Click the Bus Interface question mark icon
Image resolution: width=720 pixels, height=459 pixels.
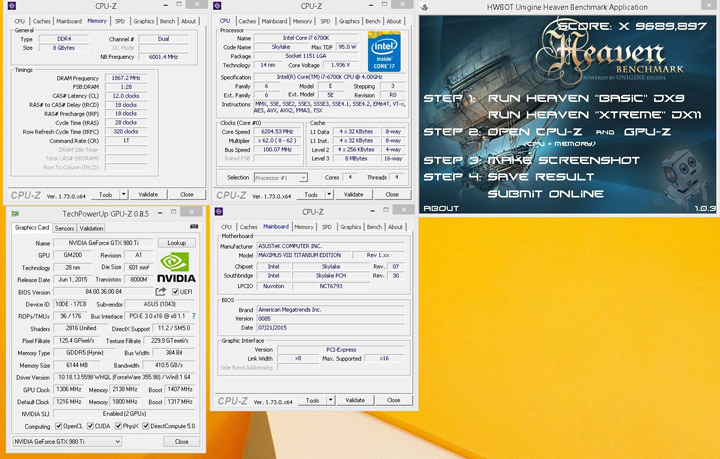point(194,316)
